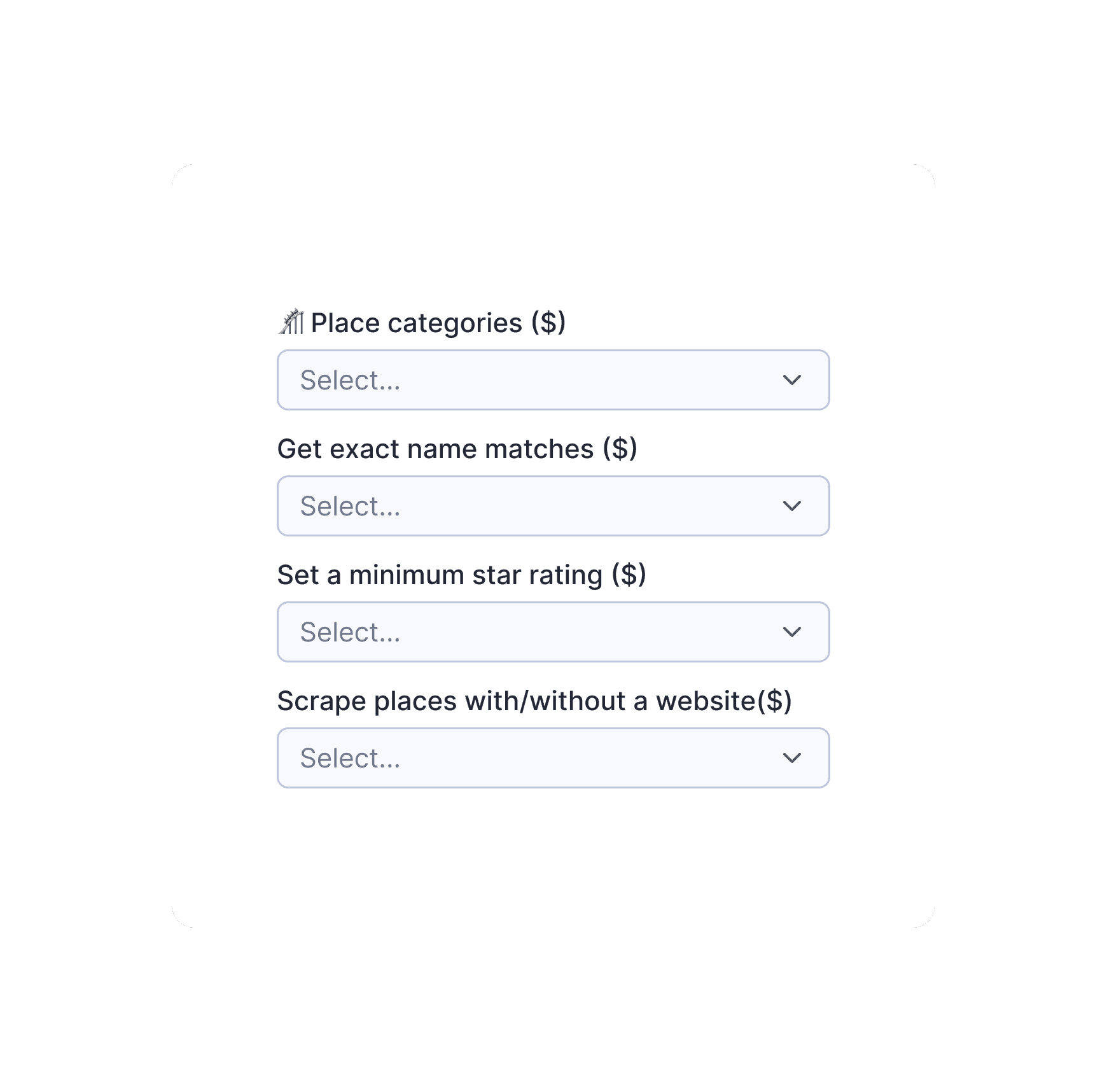The height and width of the screenshot is (1092, 1107).
Task: Open the Set a minimum star rating dropdown
Action: coord(552,632)
